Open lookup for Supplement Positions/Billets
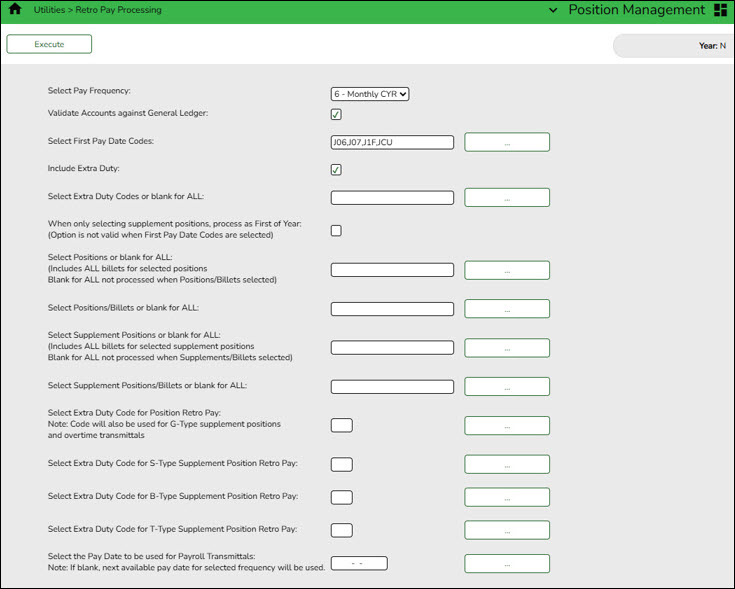The height and width of the screenshot is (589, 735). pyautogui.click(x=507, y=386)
